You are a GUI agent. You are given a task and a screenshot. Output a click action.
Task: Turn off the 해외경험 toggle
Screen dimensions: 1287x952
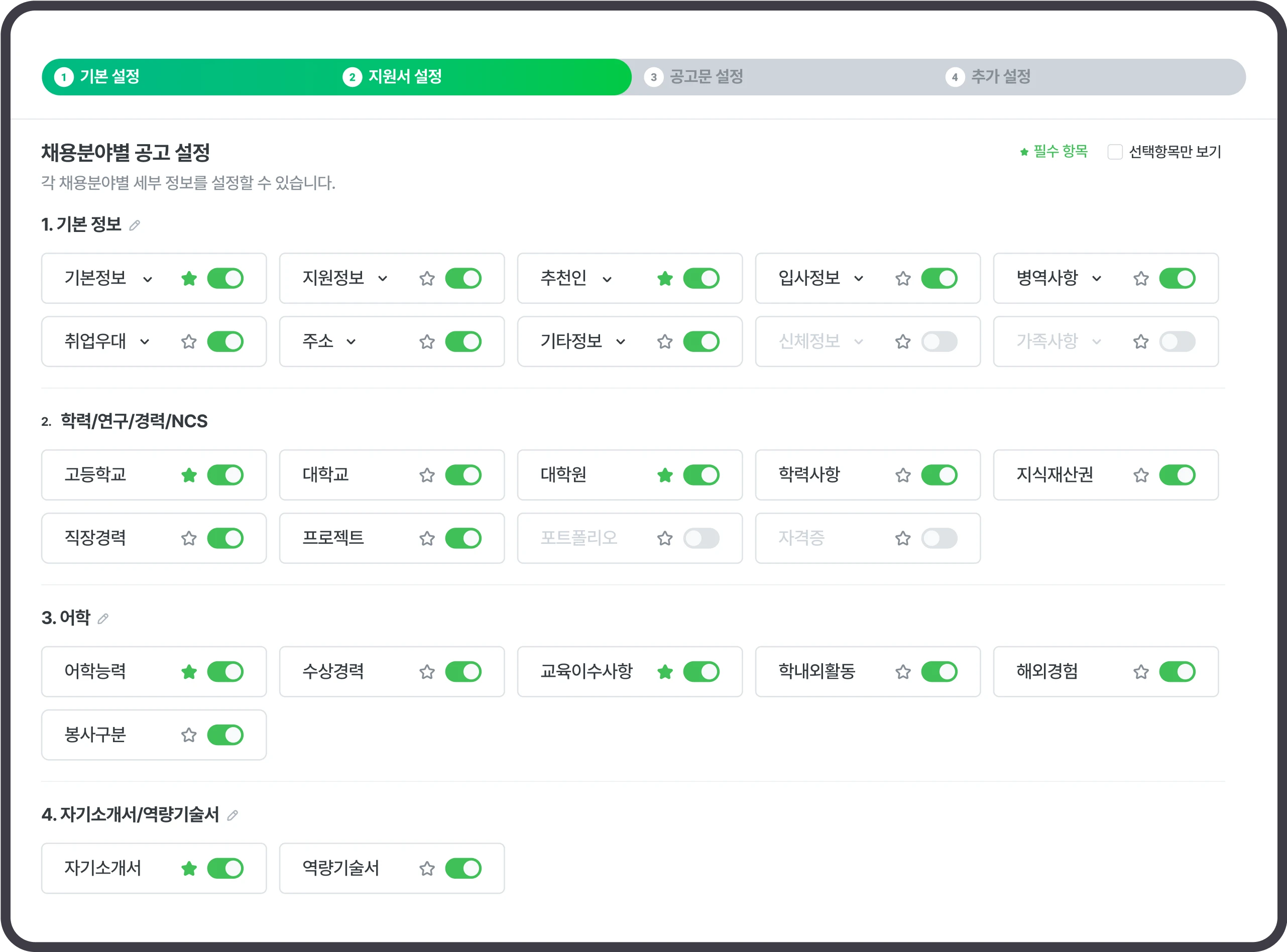1177,672
